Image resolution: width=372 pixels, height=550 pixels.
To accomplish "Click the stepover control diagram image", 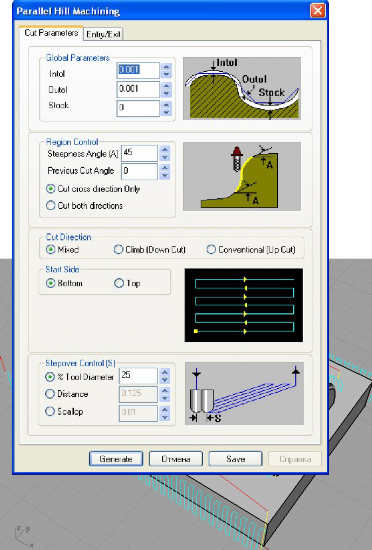I will click(x=244, y=394).
